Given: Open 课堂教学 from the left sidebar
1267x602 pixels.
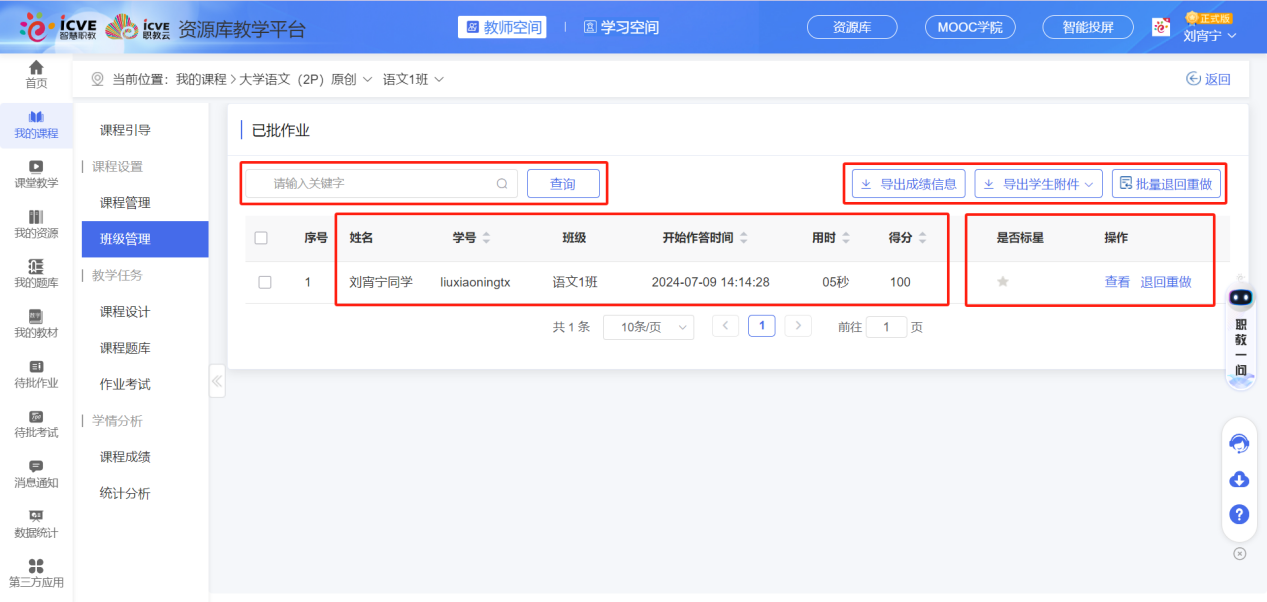Looking at the screenshot, I should coord(36,175).
